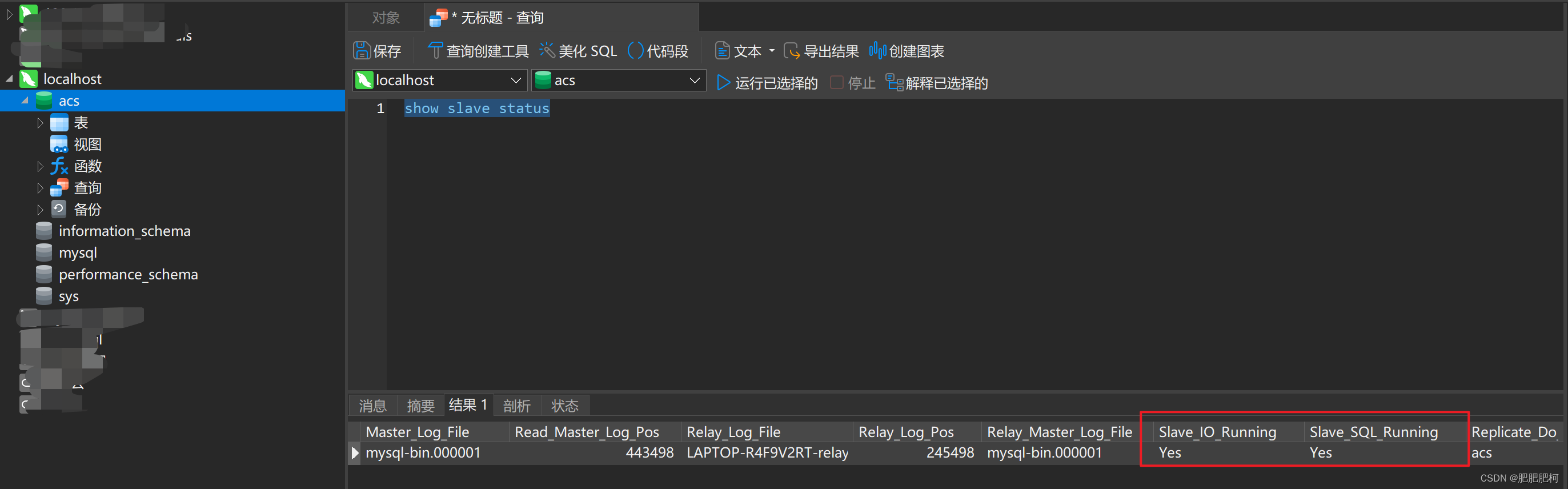This screenshot has width=1568, height=489.
Task: Click the Stop (停止) button
Action: tap(852, 83)
